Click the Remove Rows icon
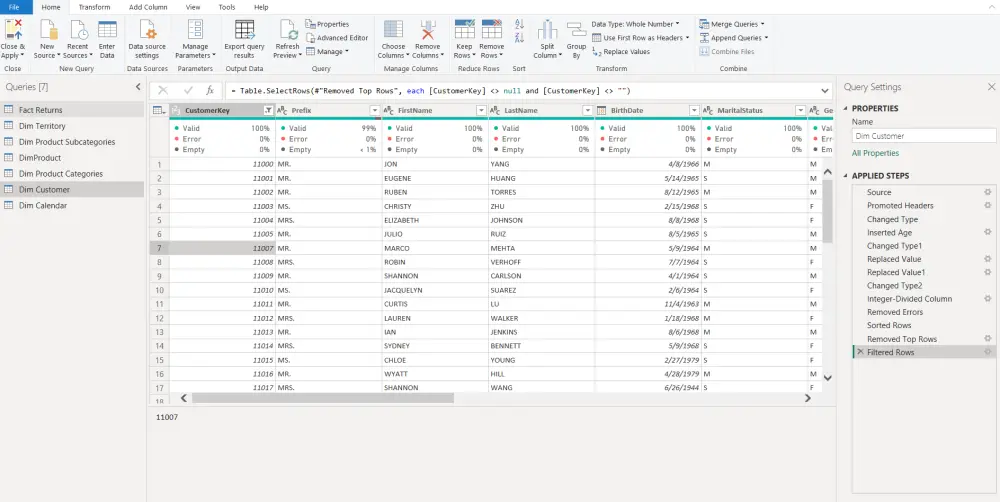The image size is (1000, 502). pos(492,29)
